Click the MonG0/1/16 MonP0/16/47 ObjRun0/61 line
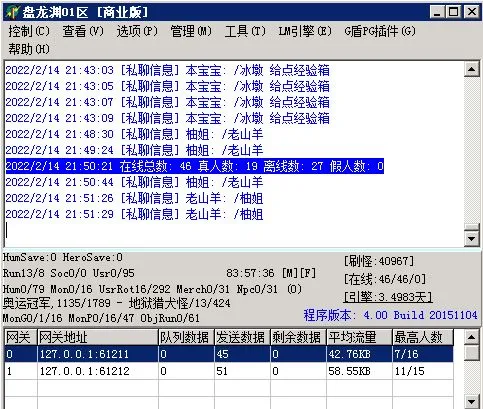 tap(101, 318)
